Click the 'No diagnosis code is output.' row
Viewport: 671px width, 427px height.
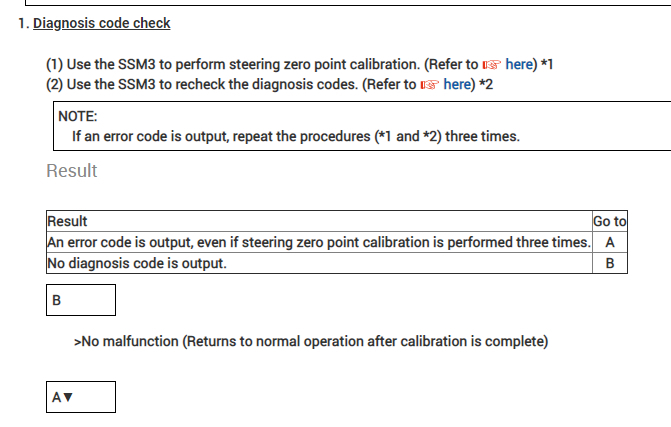(x=137, y=264)
